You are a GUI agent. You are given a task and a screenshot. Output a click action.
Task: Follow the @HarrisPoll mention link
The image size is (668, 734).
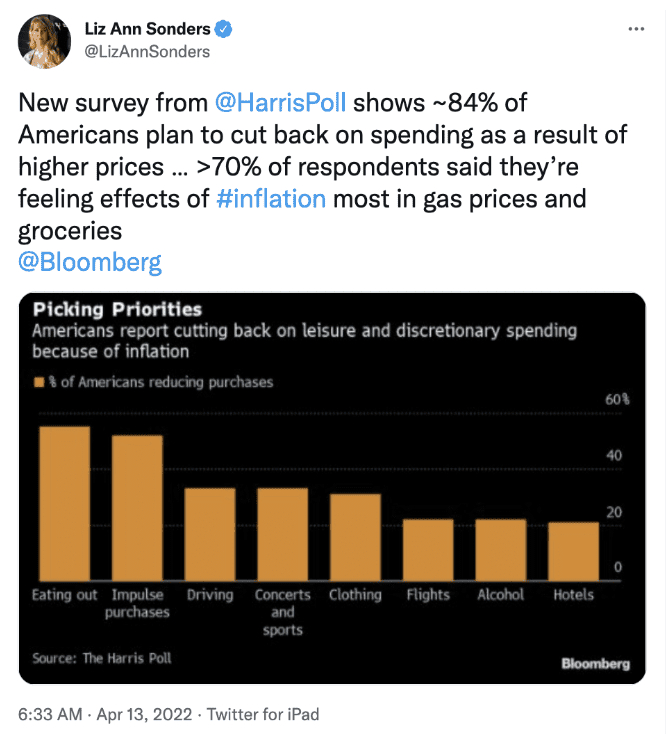pyautogui.click(x=280, y=103)
